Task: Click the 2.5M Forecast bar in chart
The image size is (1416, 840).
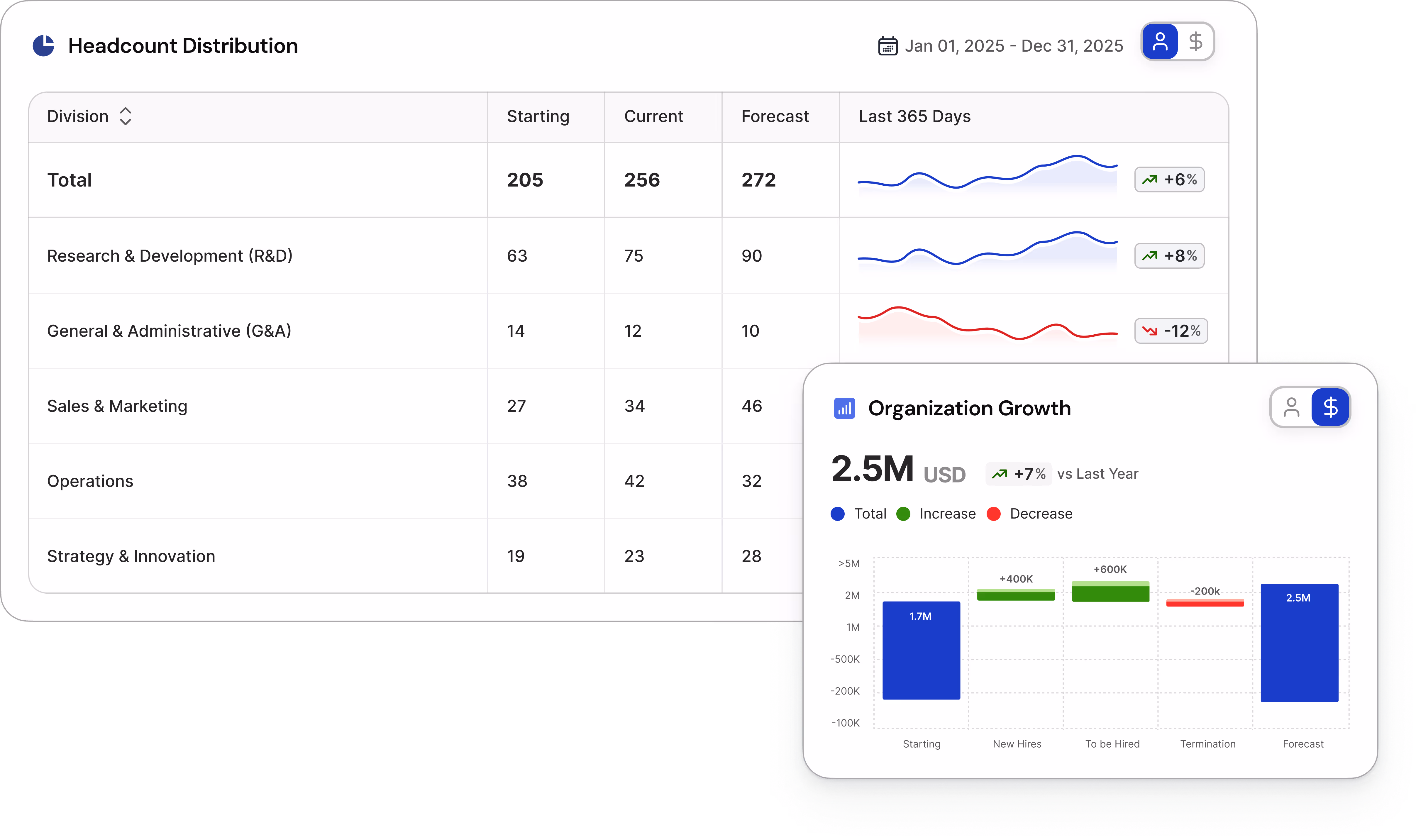Action: tap(1299, 642)
